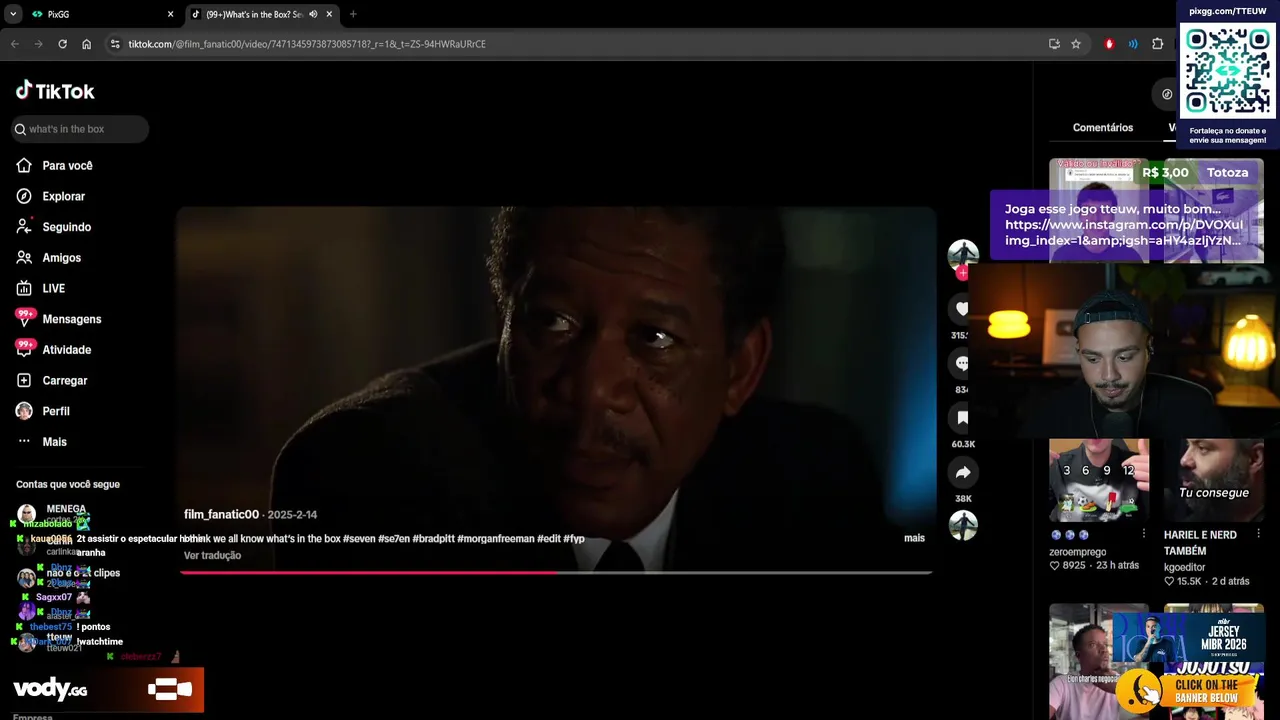Image resolution: width=1280 pixels, height=720 pixels.
Task: Open zeroemprego video thumbnail
Action: coord(1099,480)
